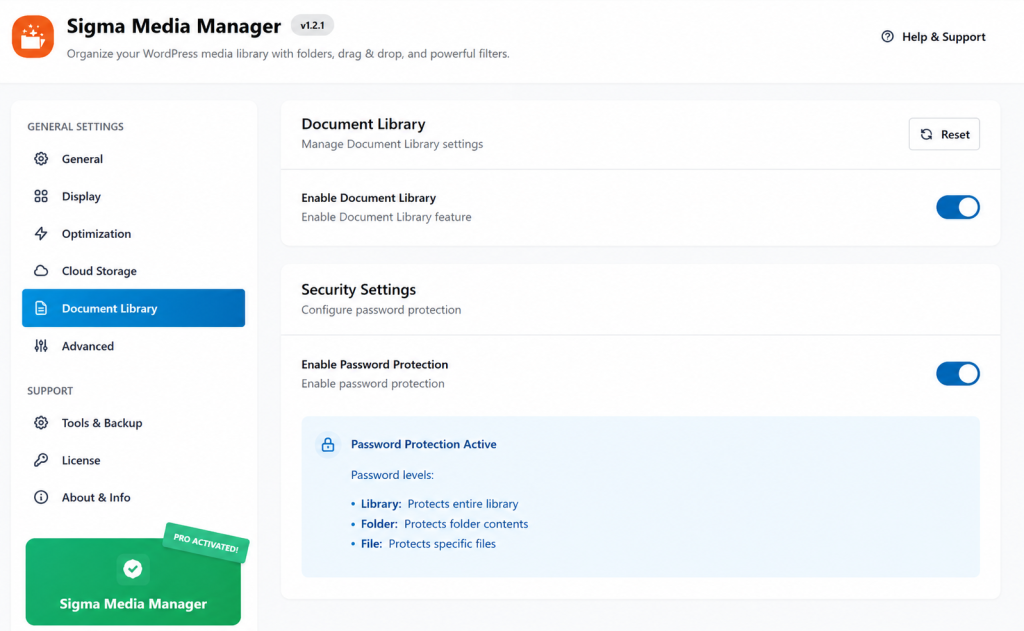Click the Tools & Backup gear icon
Viewport: 1024px width, 631px height.
(41, 423)
